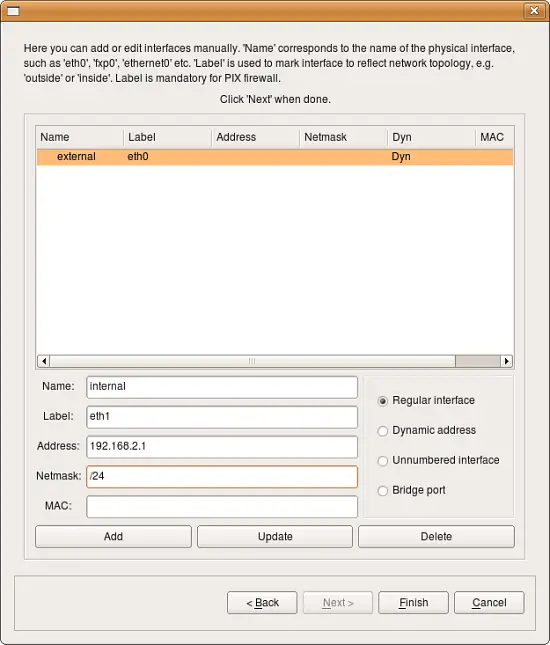The height and width of the screenshot is (645, 550).
Task: Click the MAC column header
Action: pyautogui.click(x=495, y=137)
